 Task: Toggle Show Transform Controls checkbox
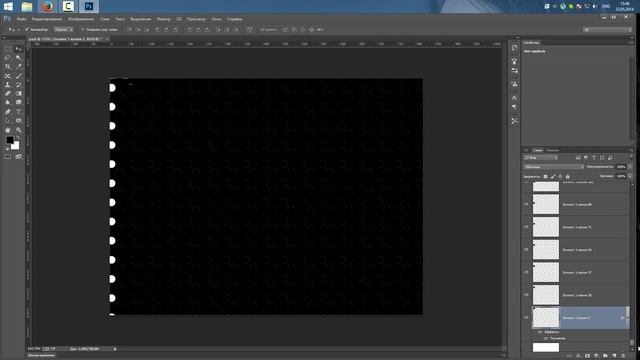[x=82, y=29]
